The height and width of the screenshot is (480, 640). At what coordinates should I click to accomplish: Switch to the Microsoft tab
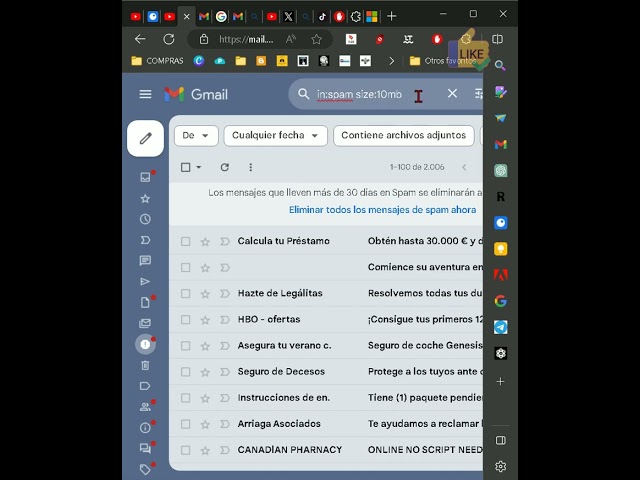372,16
